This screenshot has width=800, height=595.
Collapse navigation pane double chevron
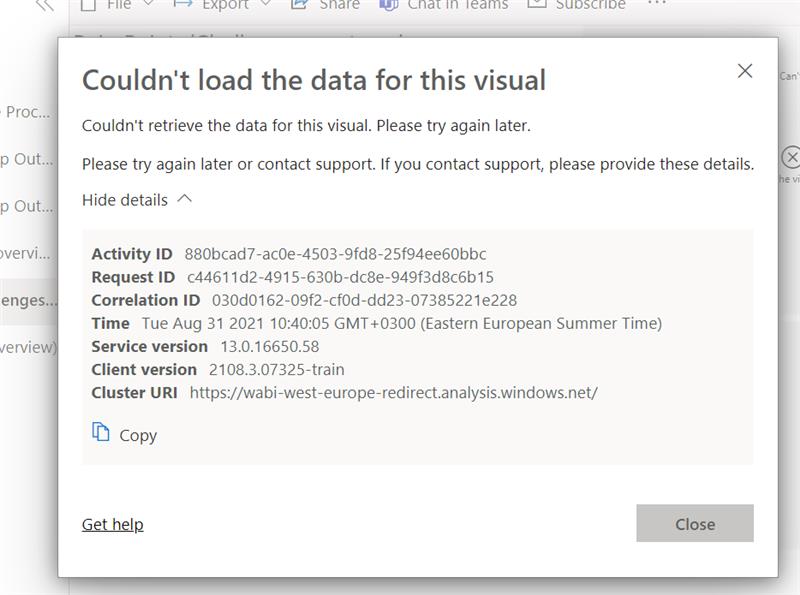(x=45, y=5)
